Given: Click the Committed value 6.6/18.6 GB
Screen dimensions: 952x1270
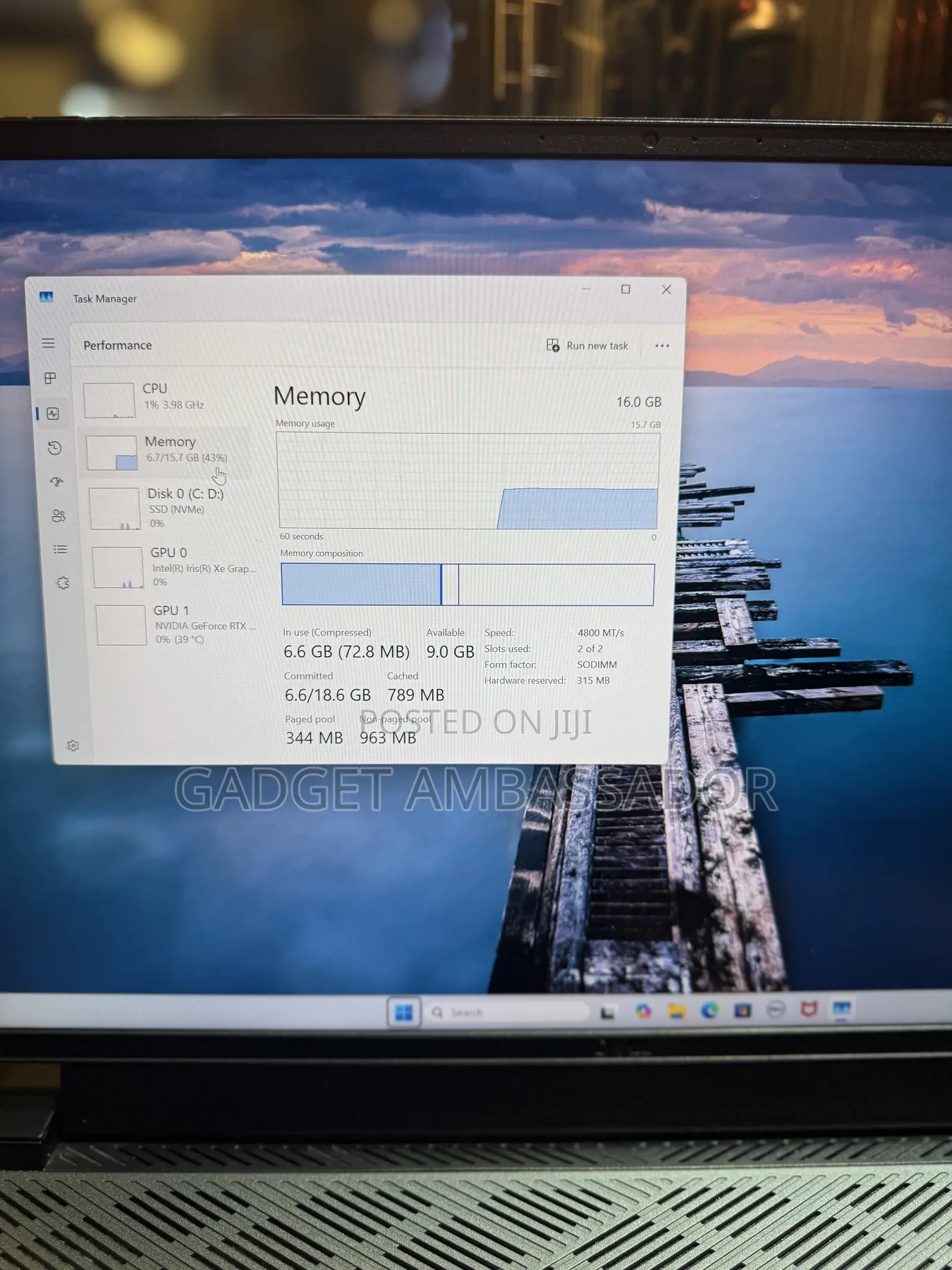Looking at the screenshot, I should (x=327, y=695).
